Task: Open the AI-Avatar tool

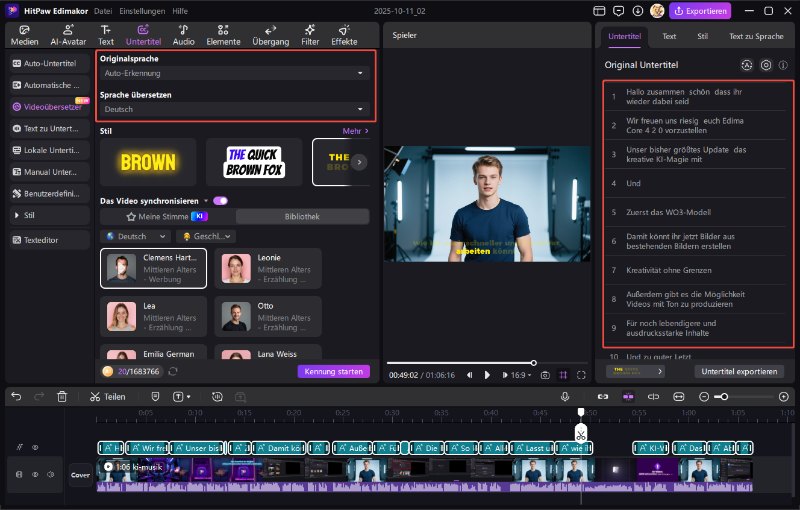Action: pyautogui.click(x=67, y=35)
